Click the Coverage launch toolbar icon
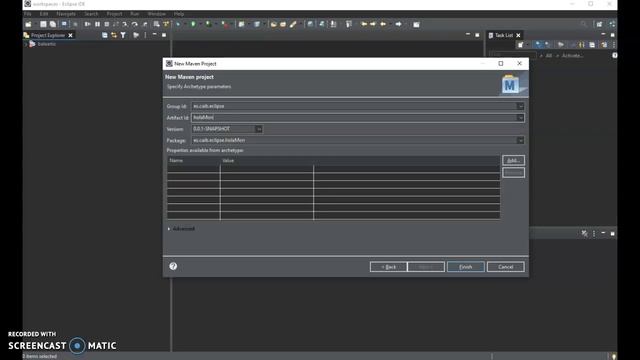The image size is (640, 360). pos(209,24)
